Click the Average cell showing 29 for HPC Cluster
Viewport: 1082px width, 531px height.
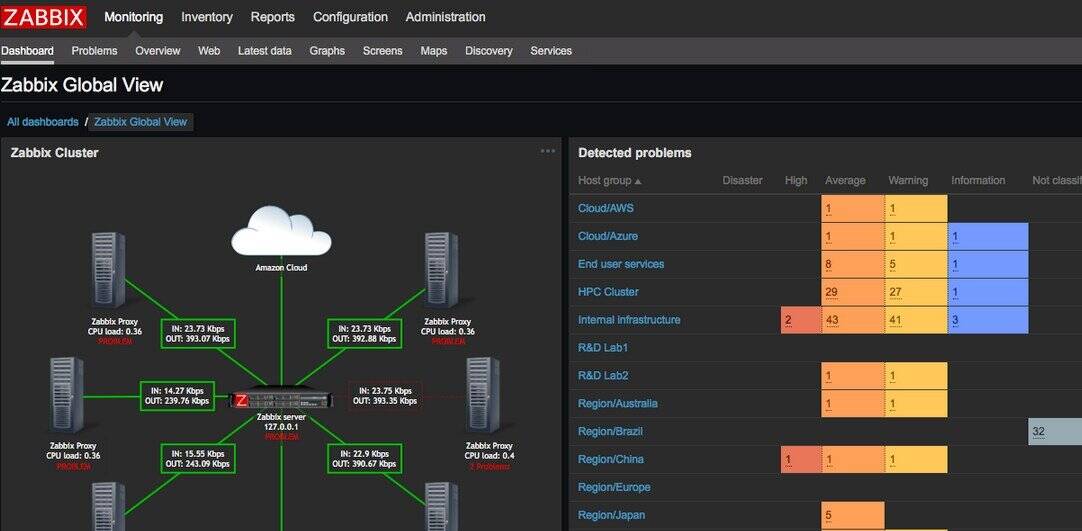click(851, 292)
